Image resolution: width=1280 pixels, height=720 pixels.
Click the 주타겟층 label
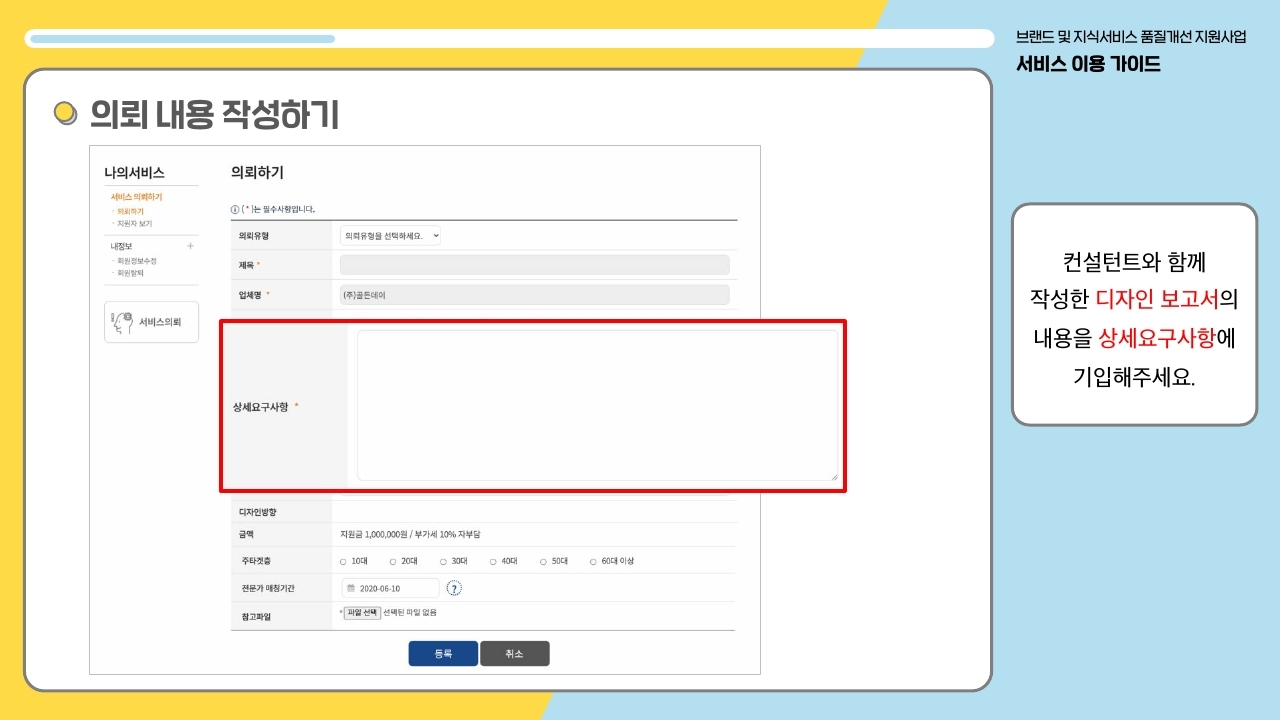click(256, 562)
